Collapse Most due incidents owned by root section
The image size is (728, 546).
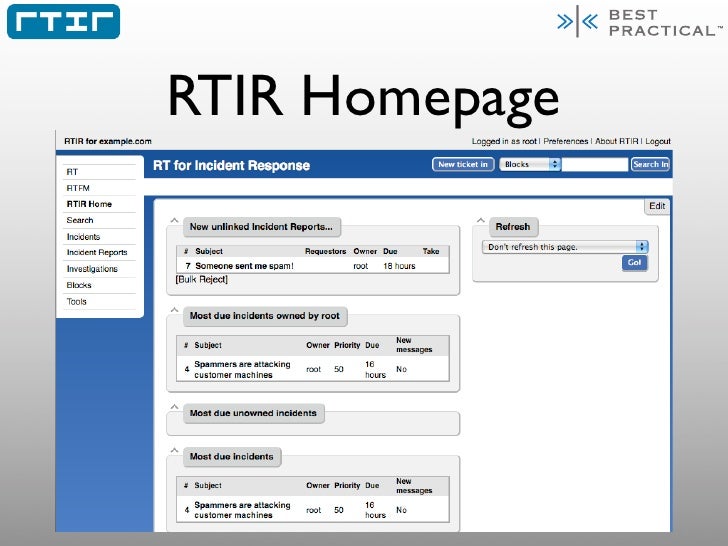tap(174, 310)
